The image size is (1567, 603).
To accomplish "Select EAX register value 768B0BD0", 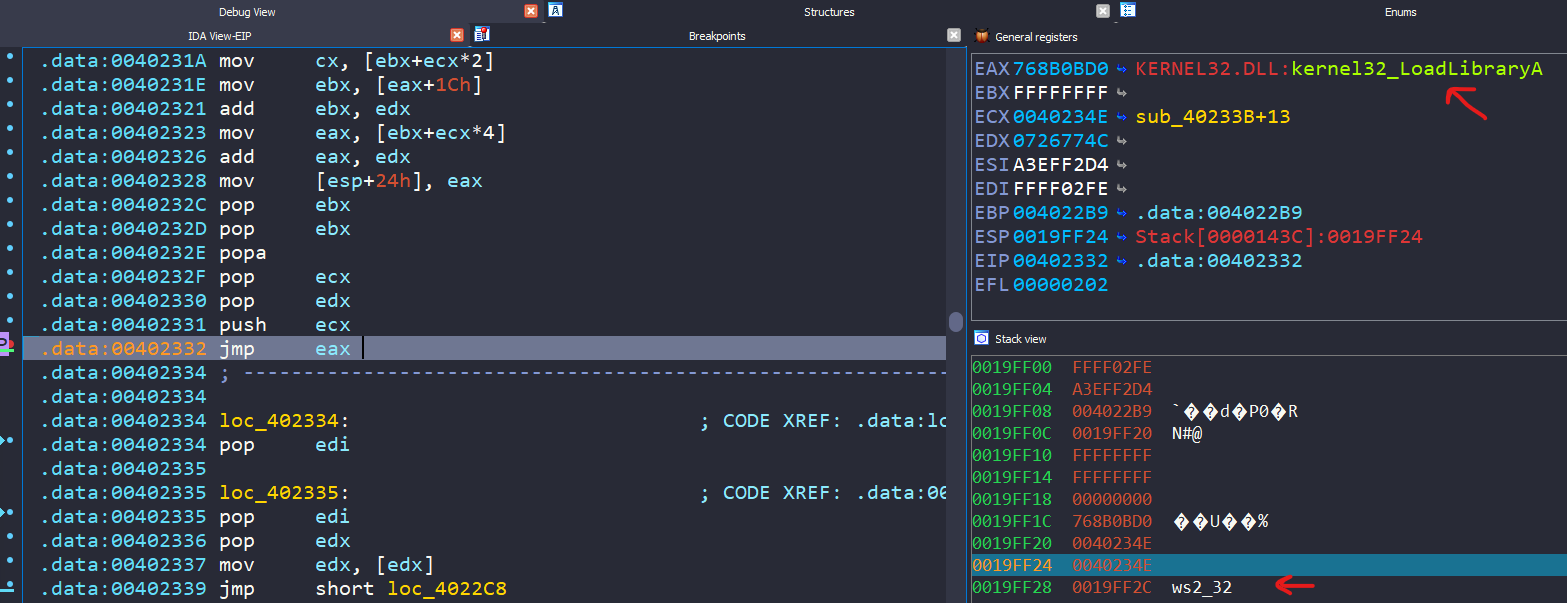I will pyautogui.click(x=1061, y=69).
